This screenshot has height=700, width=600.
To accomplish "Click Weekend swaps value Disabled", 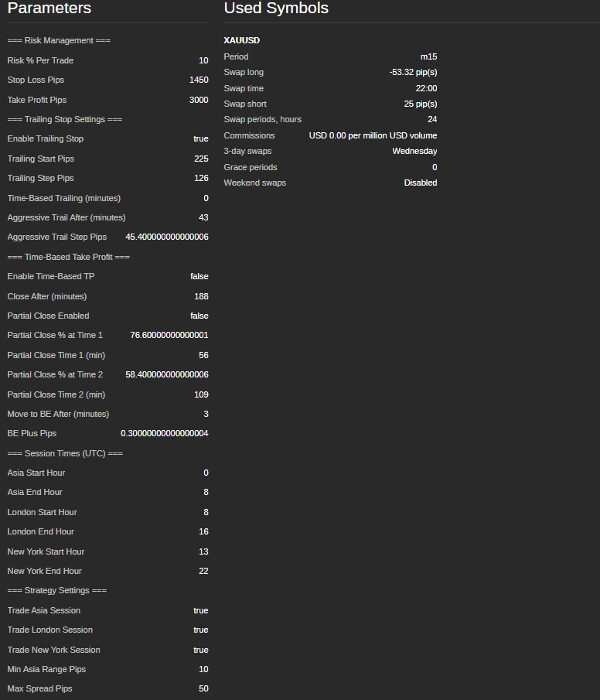I will (x=421, y=183).
